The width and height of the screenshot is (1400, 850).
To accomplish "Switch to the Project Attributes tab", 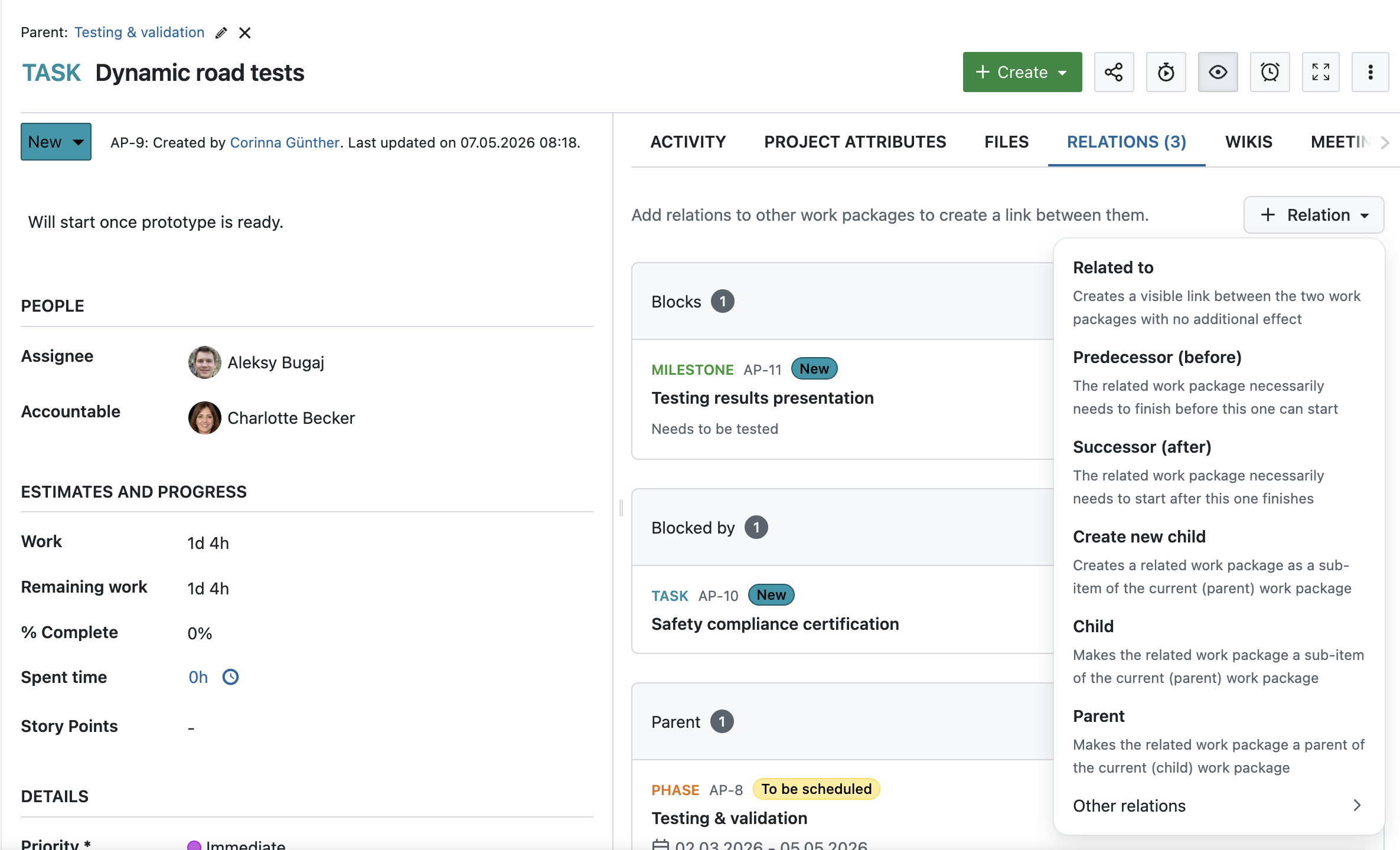I will coord(854,142).
